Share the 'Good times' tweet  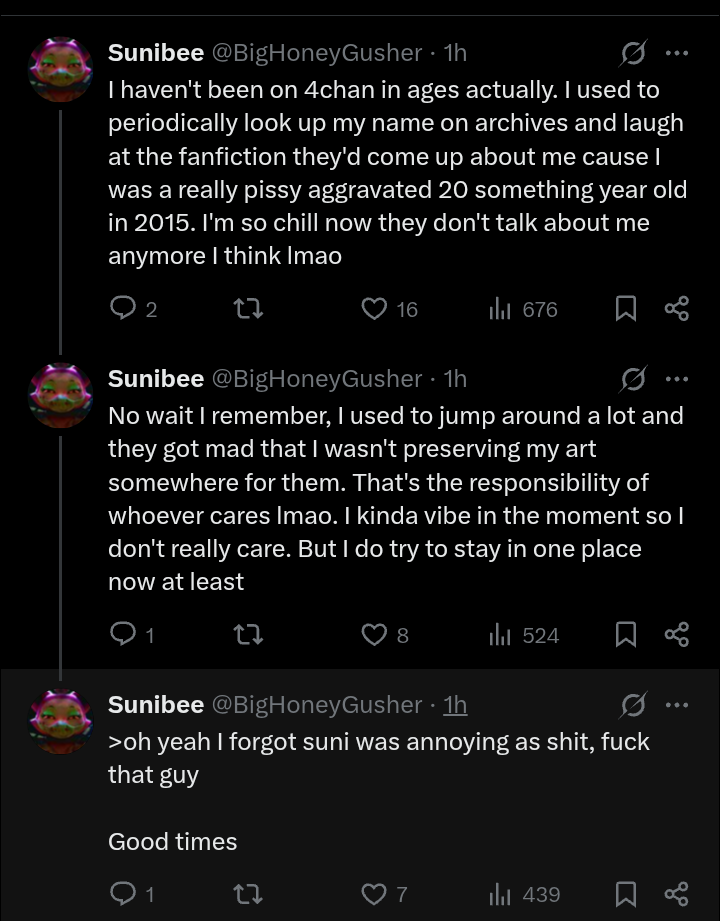click(677, 893)
